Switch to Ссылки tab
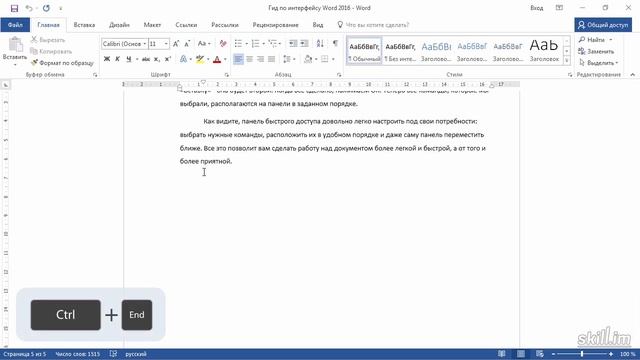Screen dimensions: 640x360 tap(186, 25)
